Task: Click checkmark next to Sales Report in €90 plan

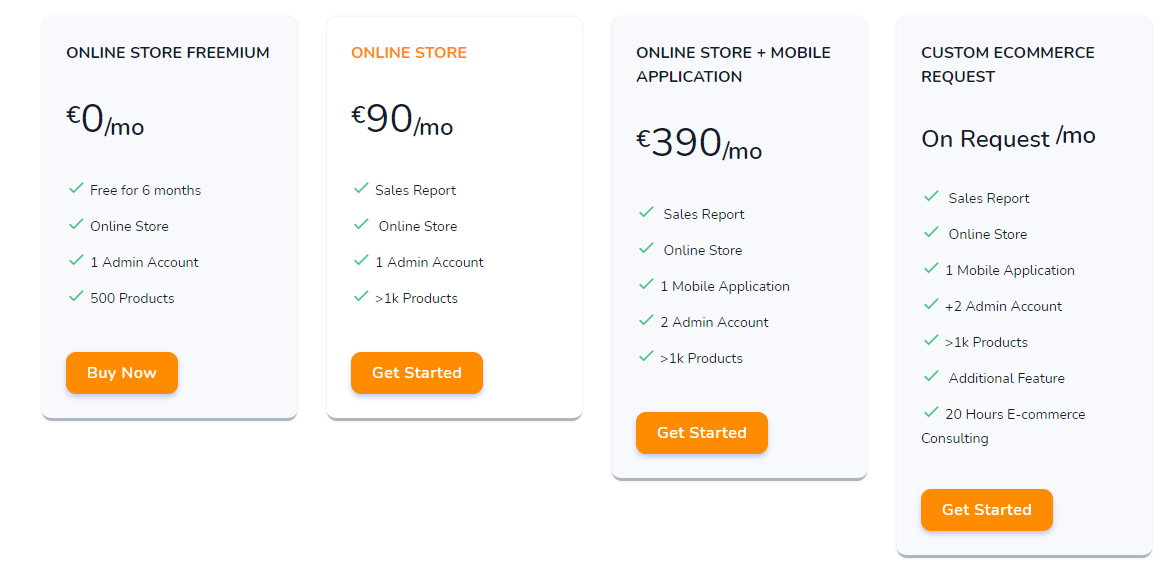Action: tap(360, 188)
